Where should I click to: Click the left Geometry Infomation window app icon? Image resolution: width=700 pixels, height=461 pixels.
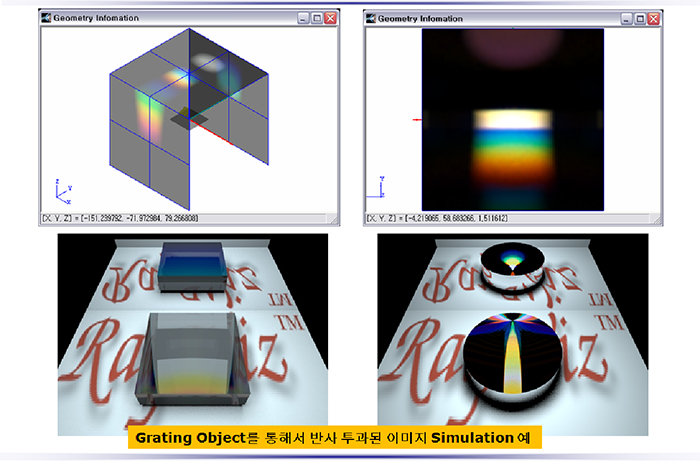click(x=47, y=18)
